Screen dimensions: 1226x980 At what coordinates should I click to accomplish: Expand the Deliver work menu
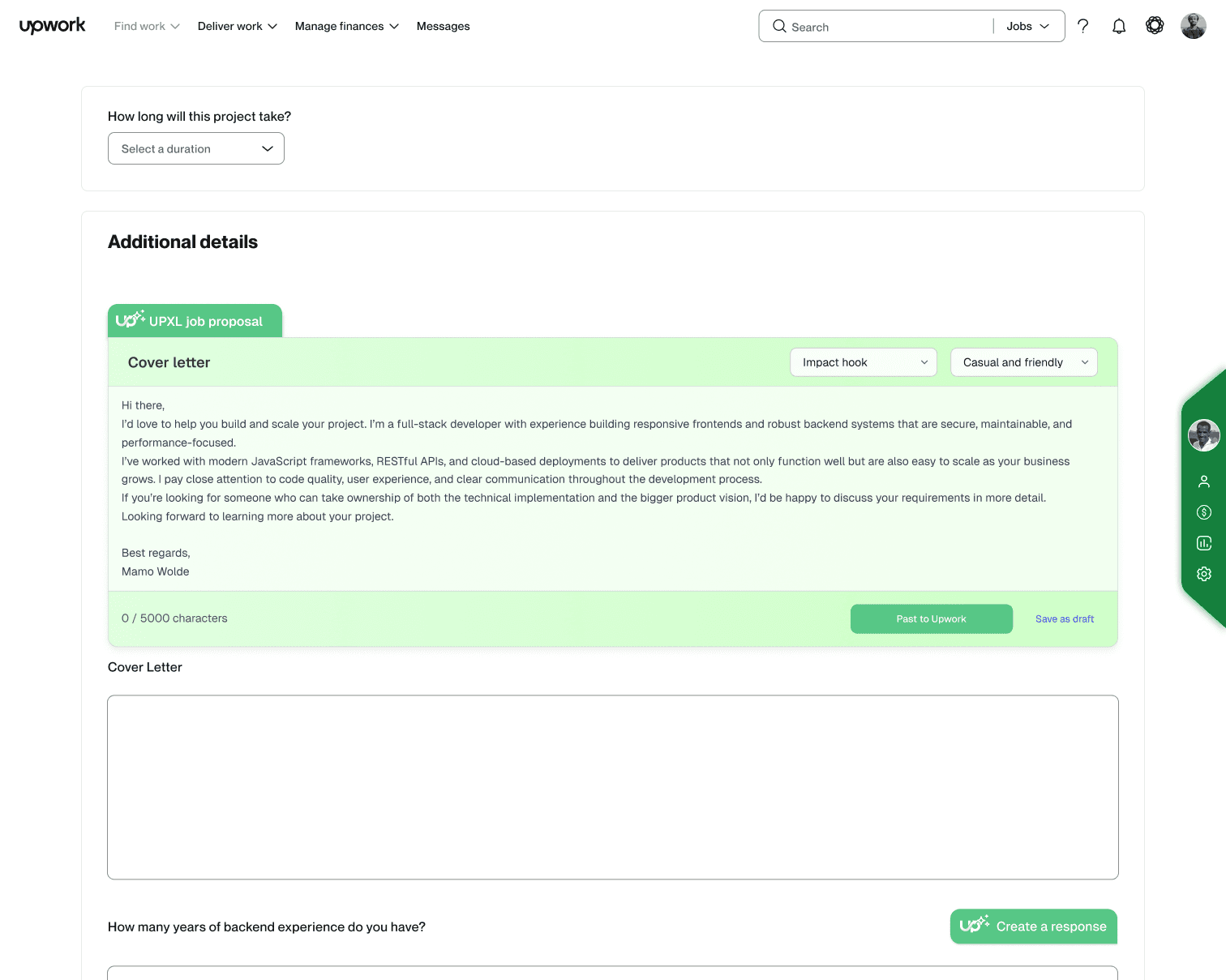tap(238, 26)
